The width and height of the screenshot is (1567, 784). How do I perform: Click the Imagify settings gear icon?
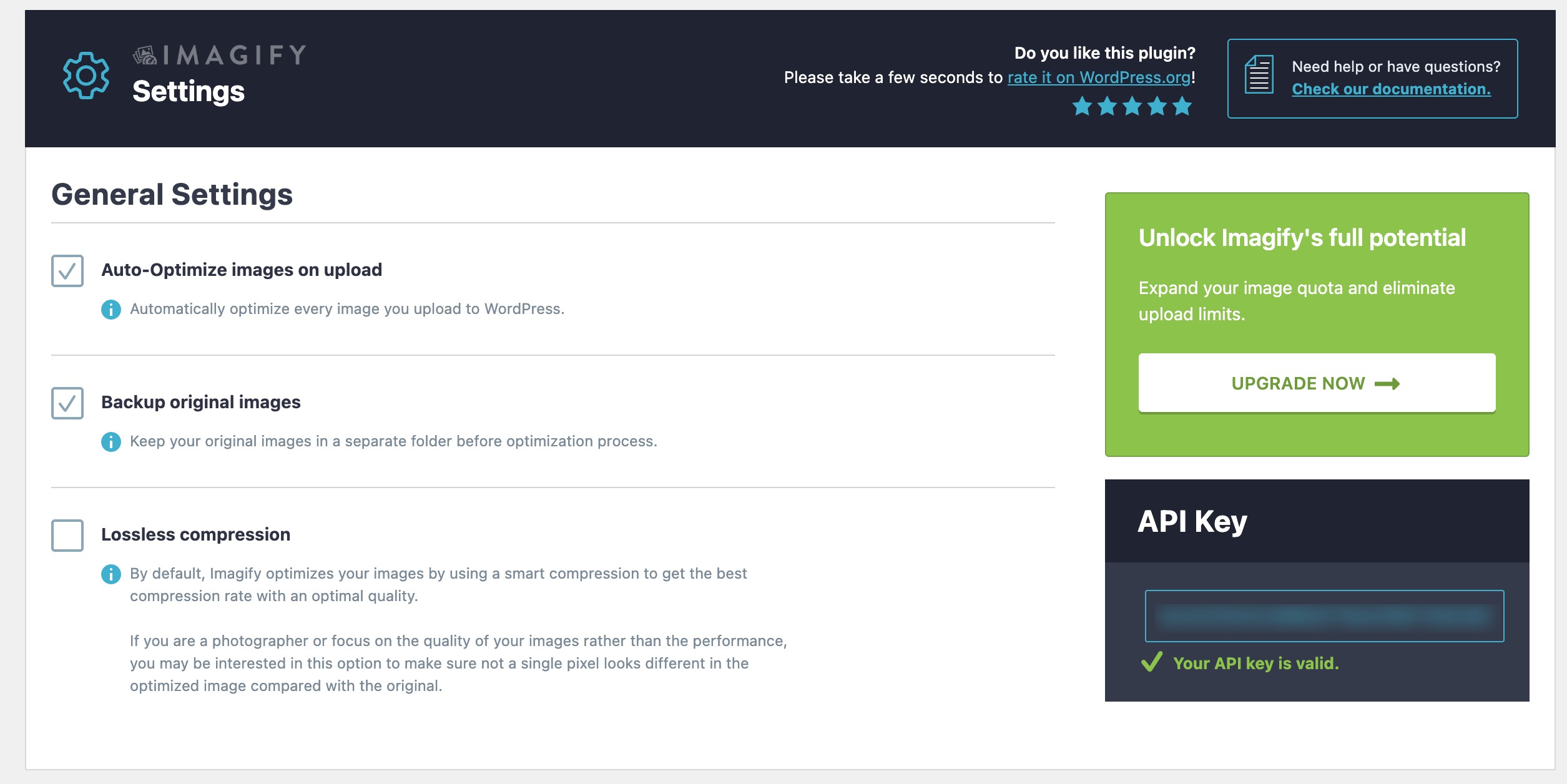click(x=86, y=76)
